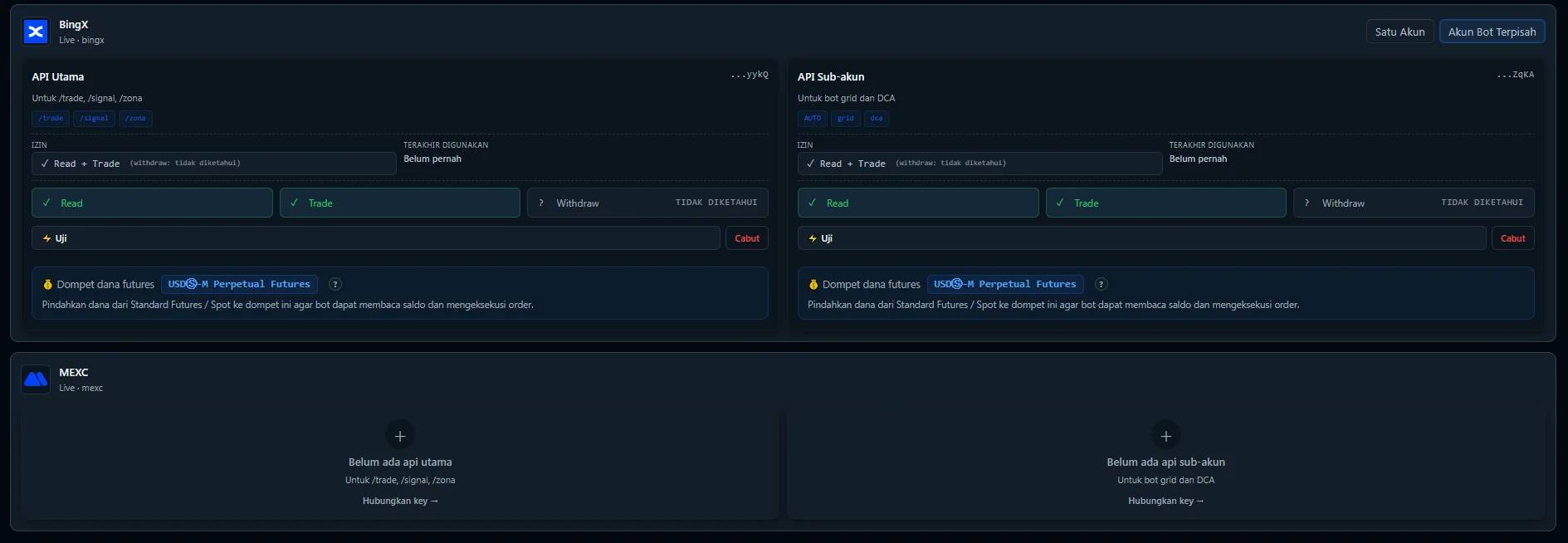The height and width of the screenshot is (543, 1568).
Task: Click the Trade permission box in API Utama
Action: 400,203
